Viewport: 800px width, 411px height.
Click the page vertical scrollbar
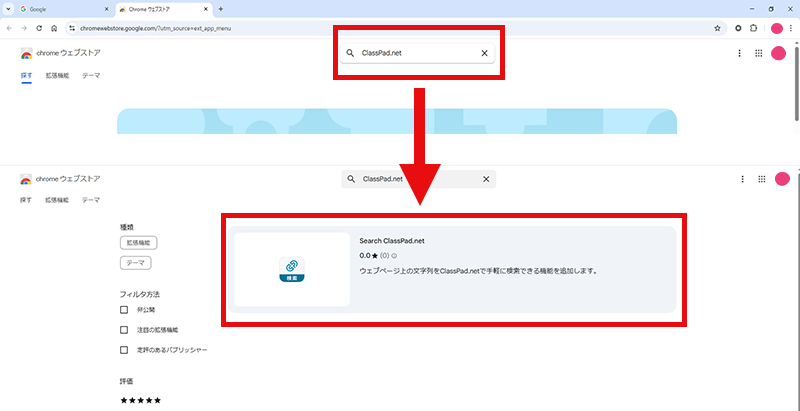797,84
